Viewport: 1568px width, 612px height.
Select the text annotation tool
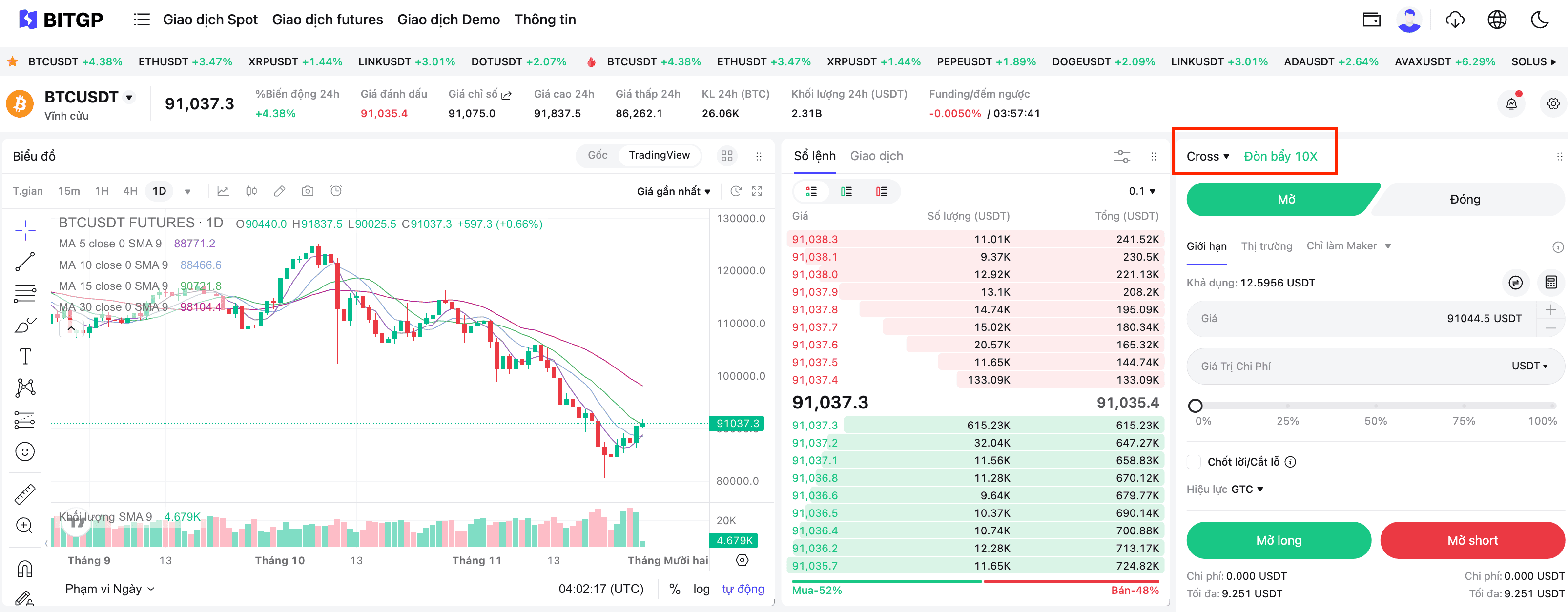point(24,356)
